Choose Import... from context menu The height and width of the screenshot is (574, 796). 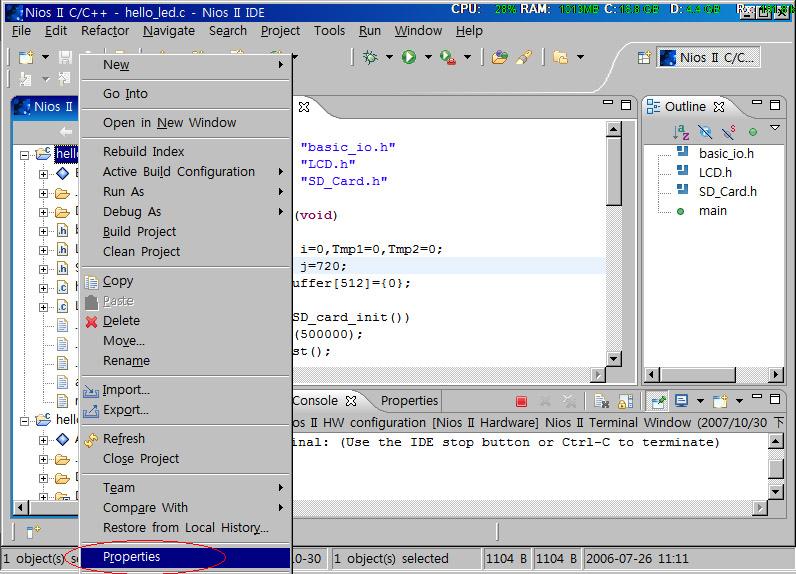tap(185, 390)
